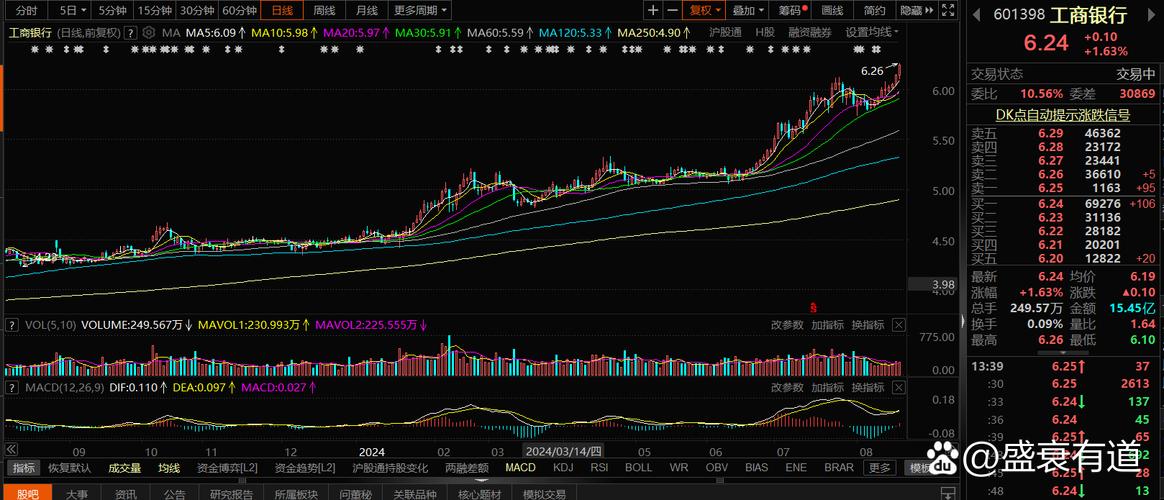Switch to 30分钟 chart period

pyautogui.click(x=197, y=10)
